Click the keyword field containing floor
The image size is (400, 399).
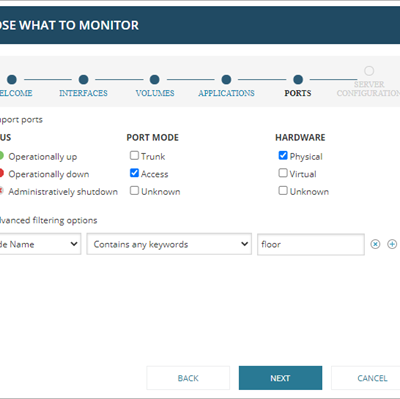(311, 244)
